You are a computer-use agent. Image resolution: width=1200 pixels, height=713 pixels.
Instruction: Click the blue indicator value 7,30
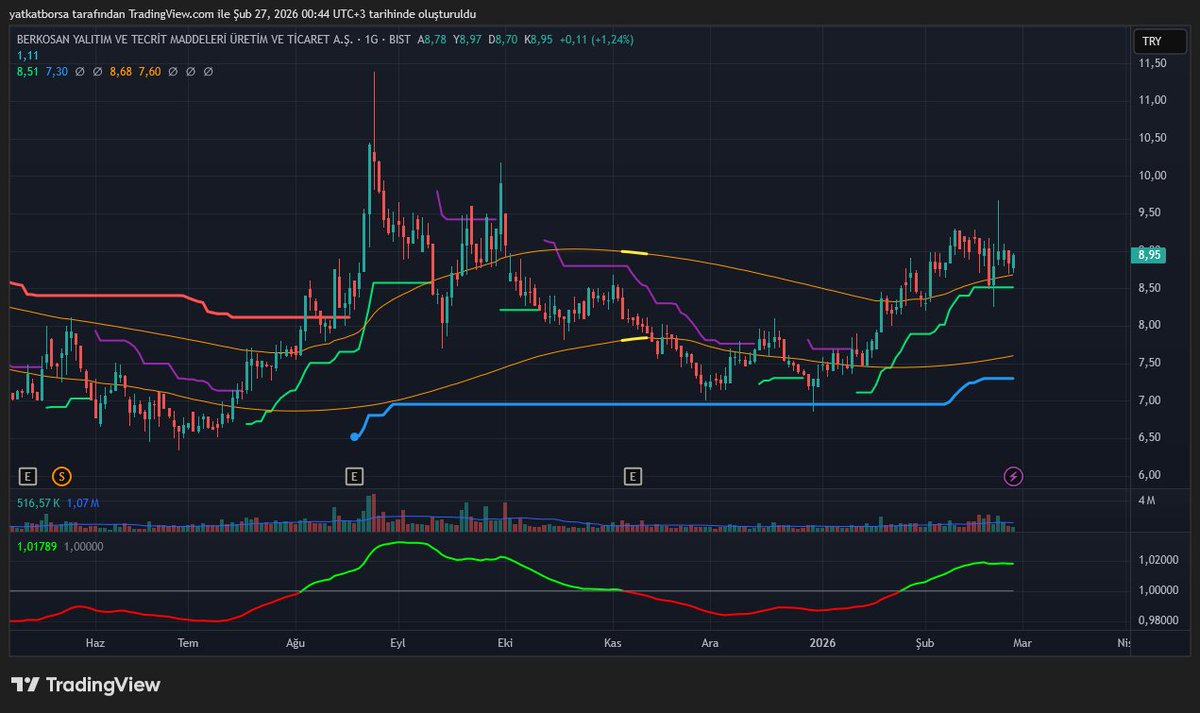tap(56, 72)
